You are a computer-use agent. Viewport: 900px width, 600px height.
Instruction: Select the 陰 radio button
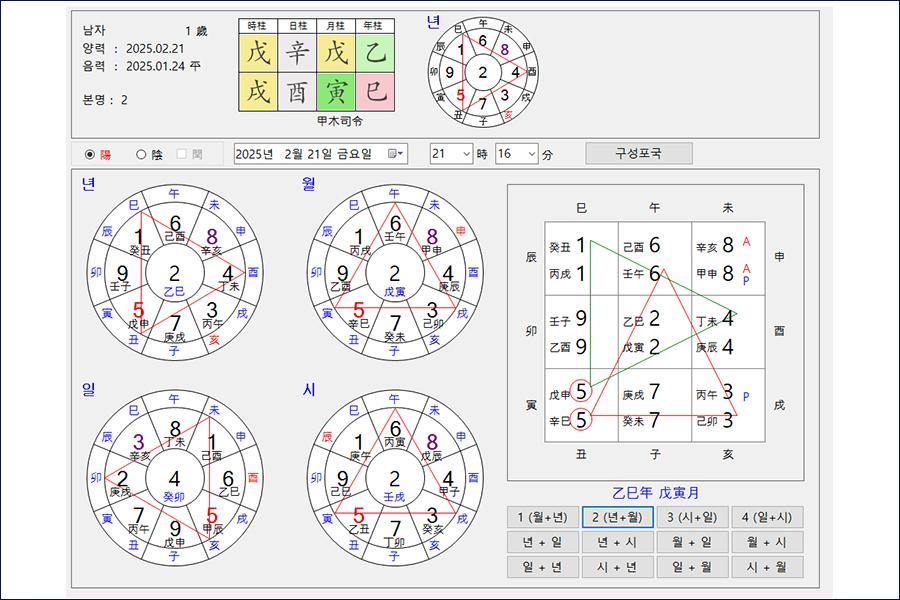coord(141,154)
